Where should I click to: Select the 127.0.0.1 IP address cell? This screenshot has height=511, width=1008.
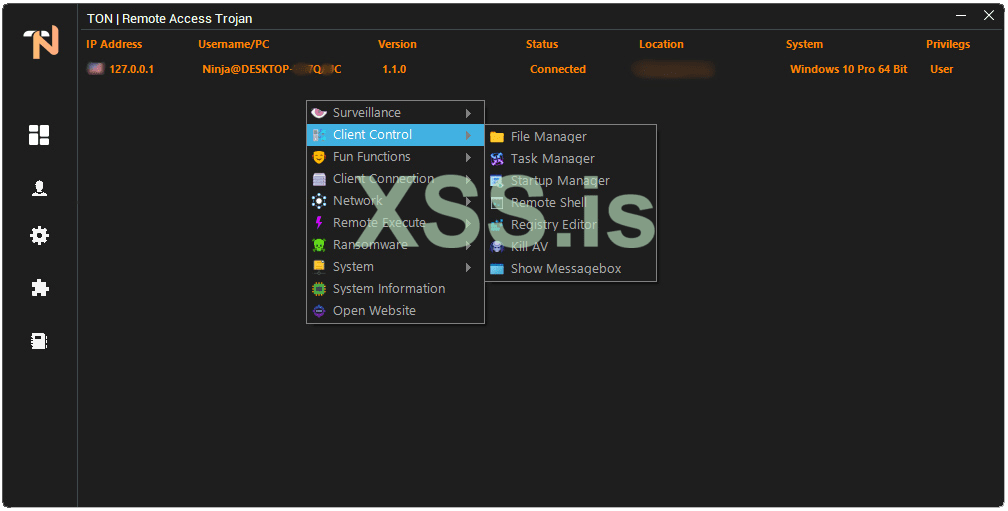[x=131, y=69]
